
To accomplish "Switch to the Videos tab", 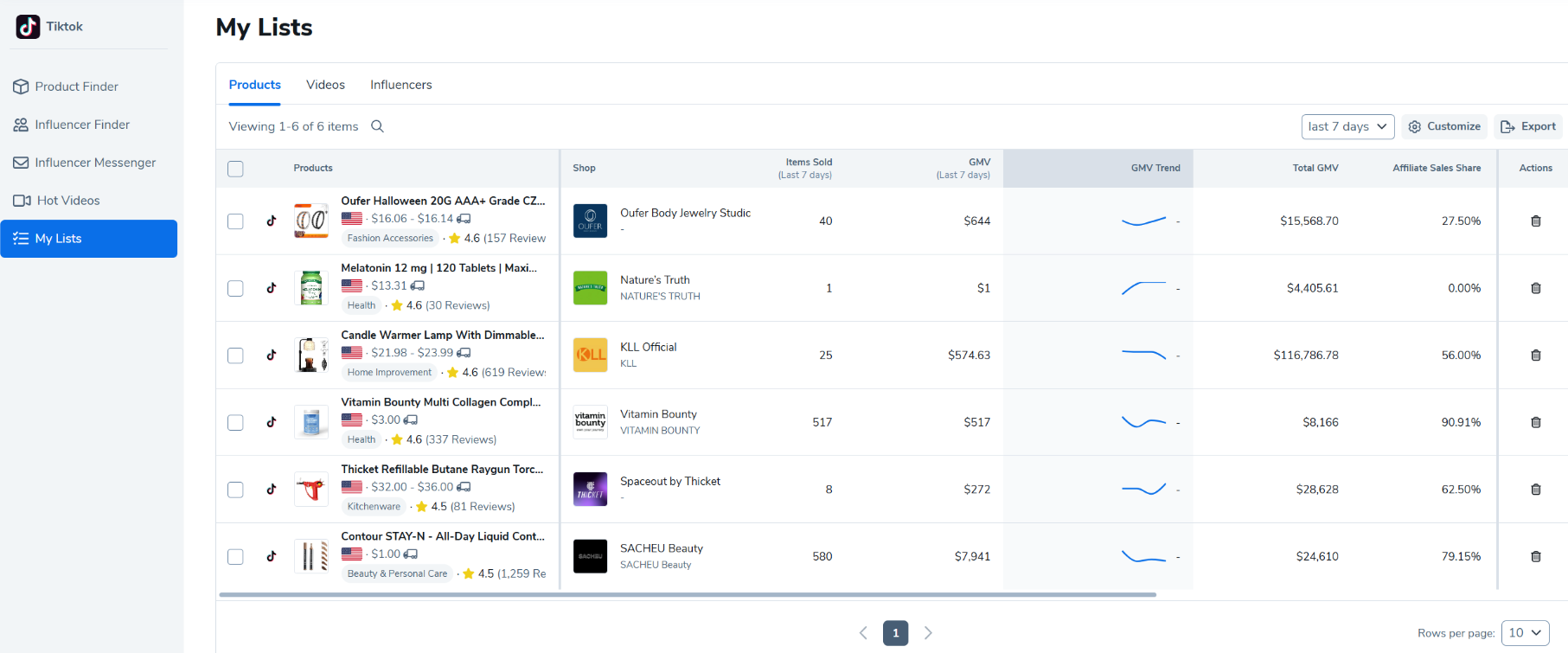I will pos(325,85).
